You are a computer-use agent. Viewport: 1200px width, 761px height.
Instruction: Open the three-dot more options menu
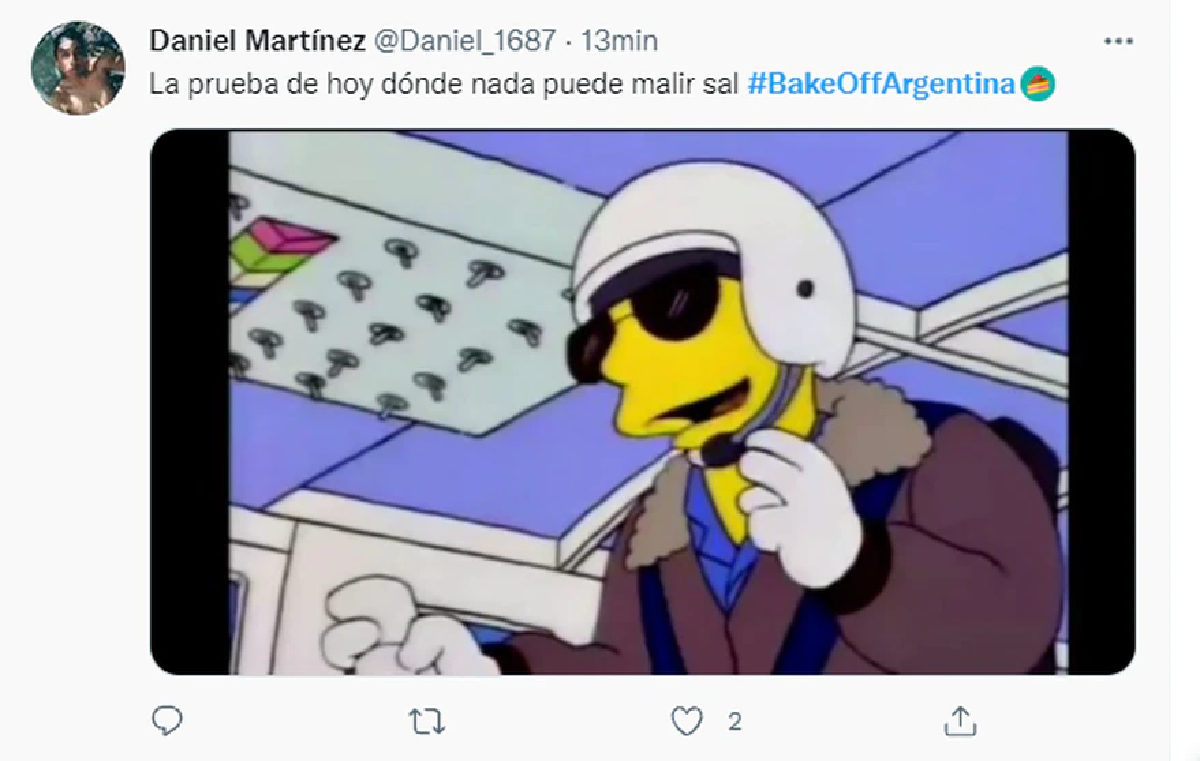(x=1117, y=41)
